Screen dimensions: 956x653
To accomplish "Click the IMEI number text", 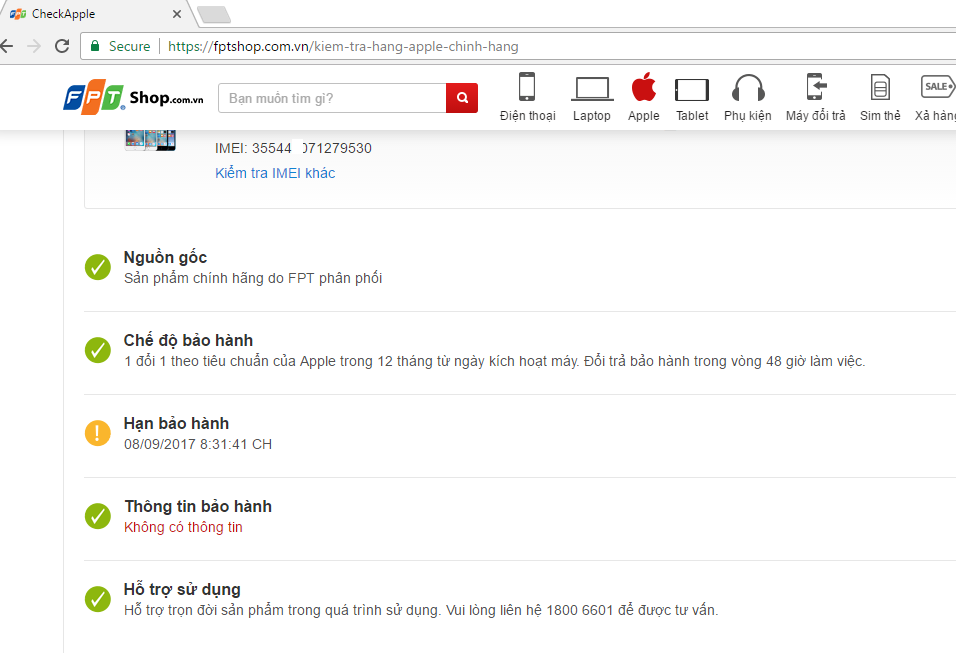I will 293,148.
